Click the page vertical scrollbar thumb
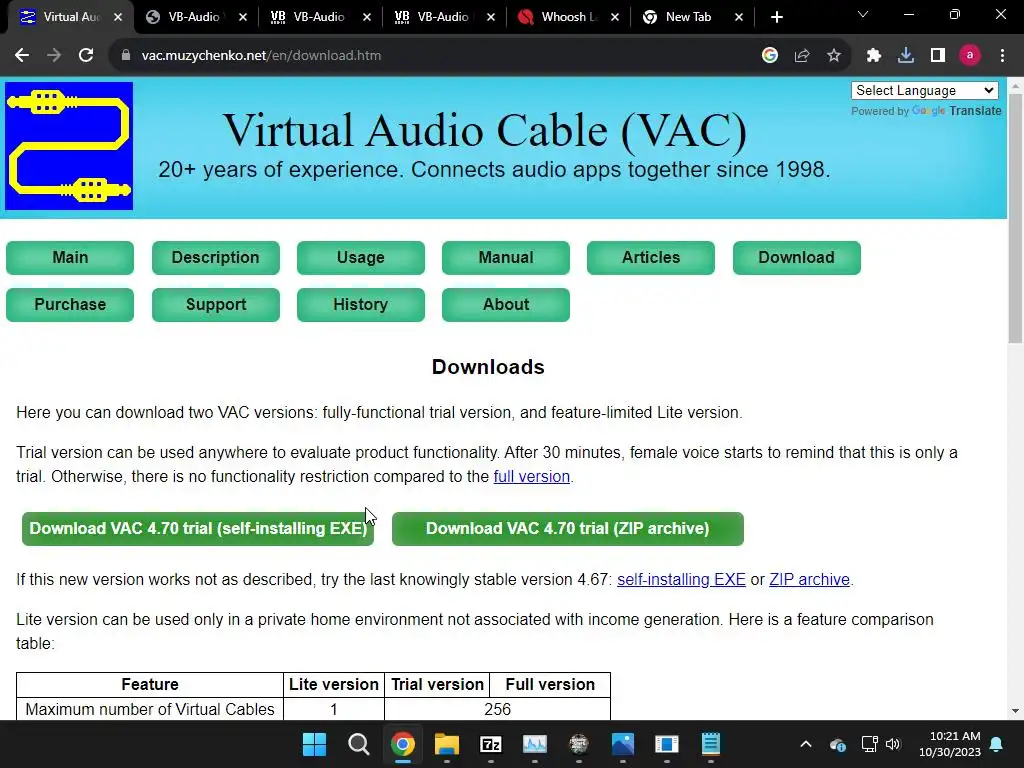This screenshot has height=768, width=1024. (x=1016, y=219)
